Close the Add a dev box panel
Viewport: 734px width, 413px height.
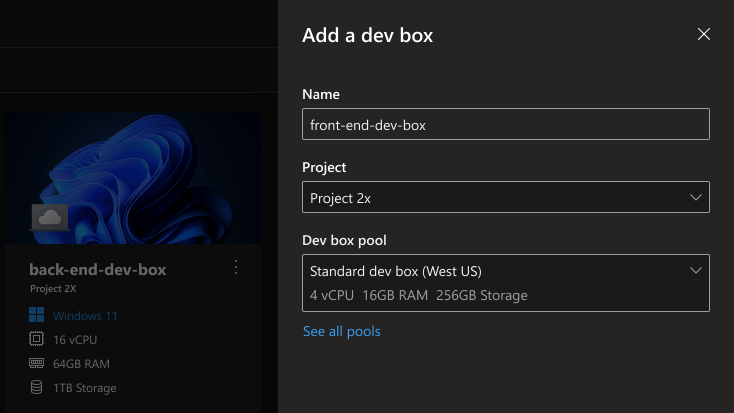pos(704,34)
